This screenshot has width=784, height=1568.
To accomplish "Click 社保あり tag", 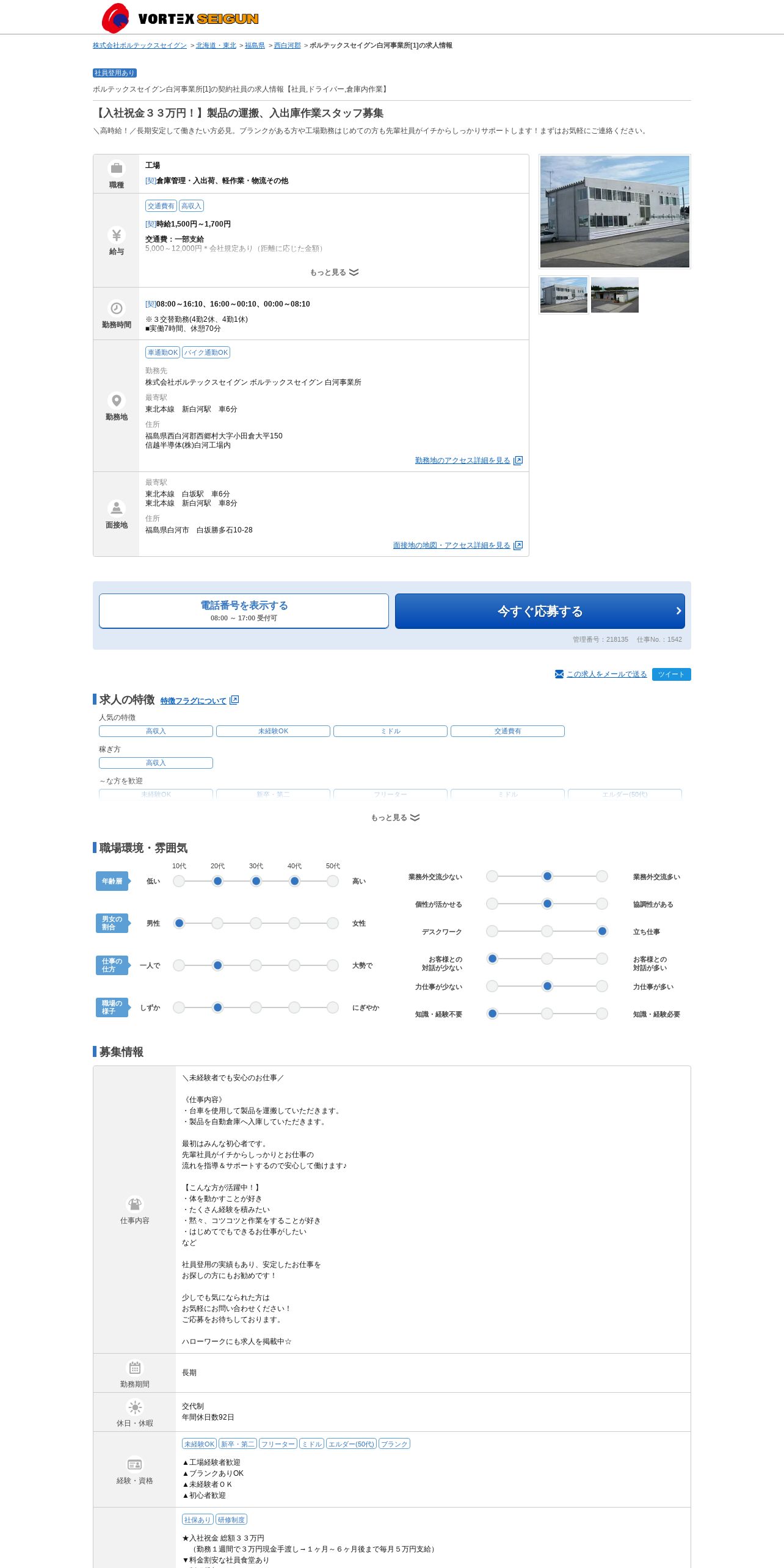I will tap(197, 1520).
